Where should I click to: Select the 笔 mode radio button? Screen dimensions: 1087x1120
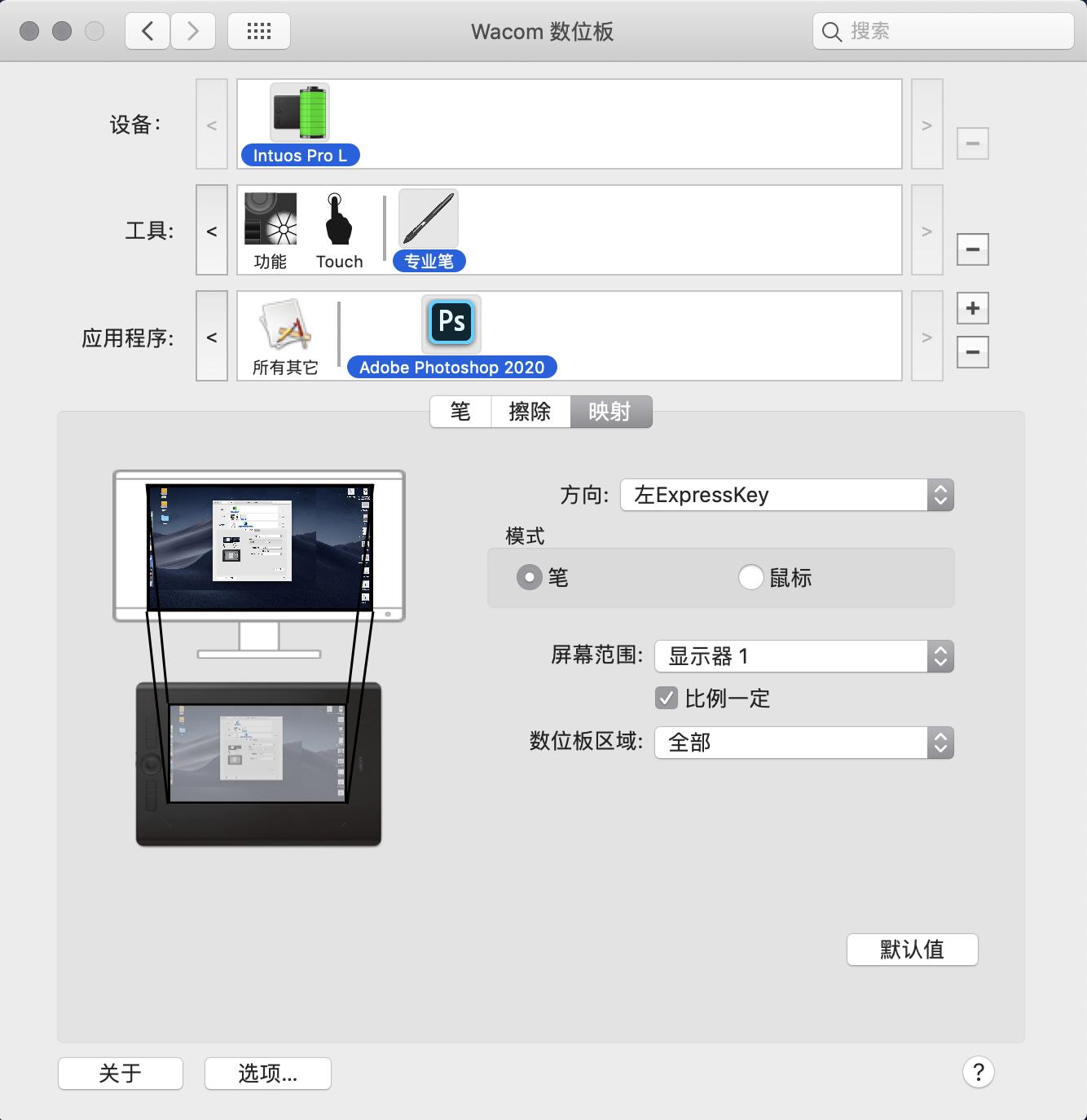pyautogui.click(x=530, y=577)
